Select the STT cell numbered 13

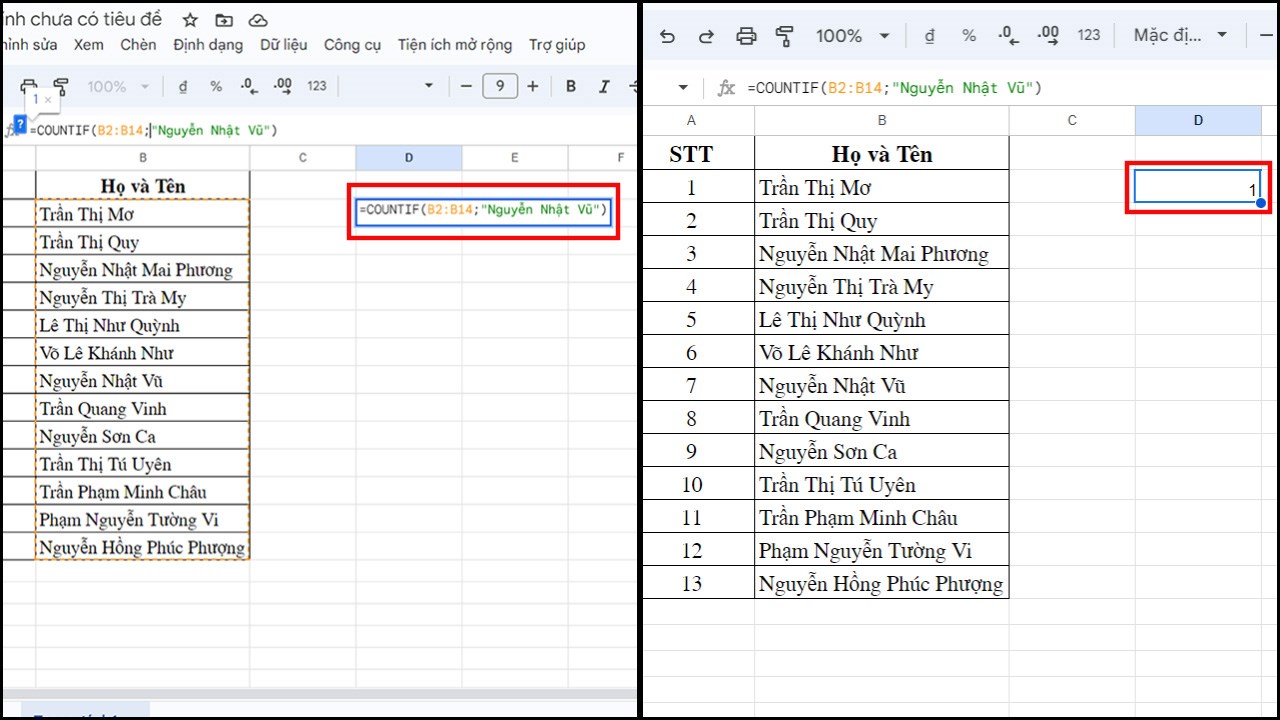691,583
